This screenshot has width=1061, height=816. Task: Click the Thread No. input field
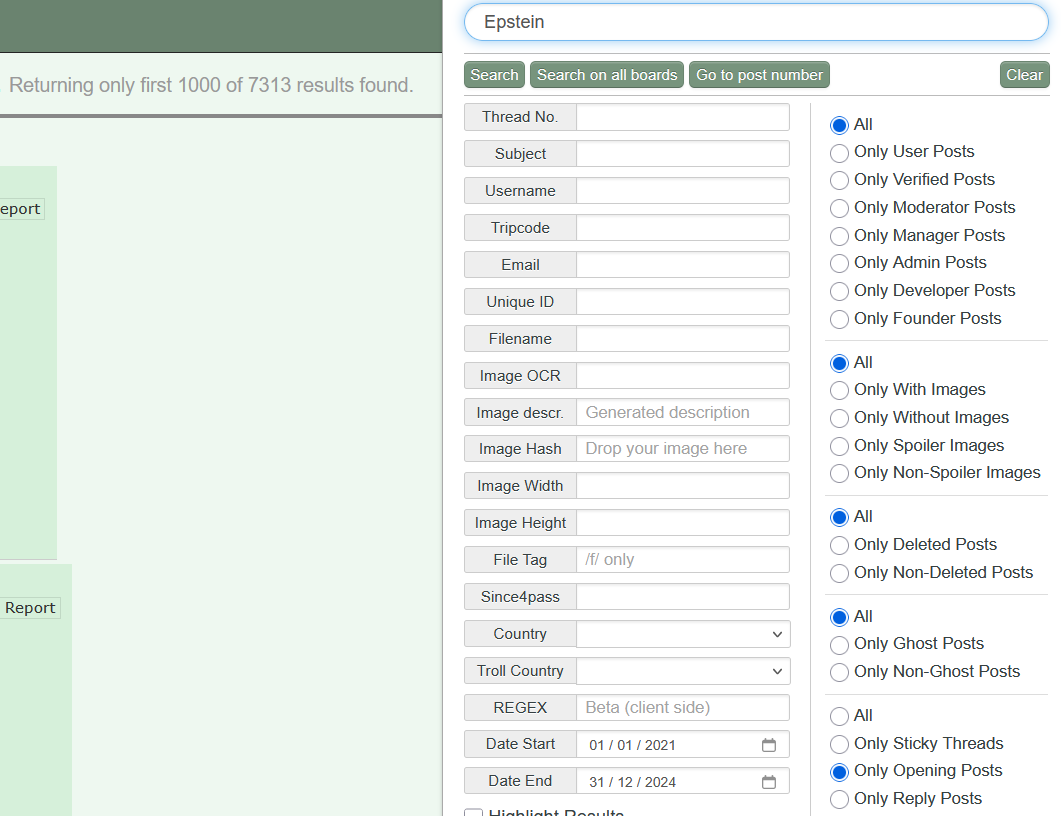[683, 117]
